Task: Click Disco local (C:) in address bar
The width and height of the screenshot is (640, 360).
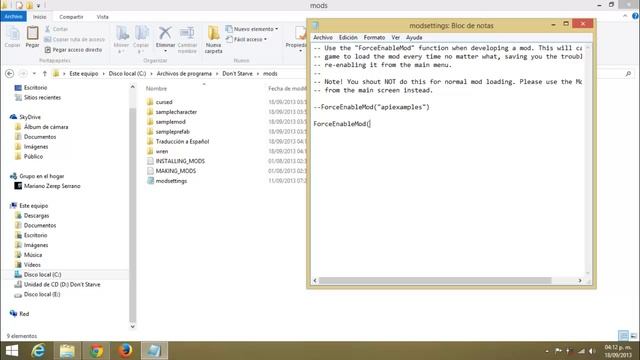Action: 127,73
